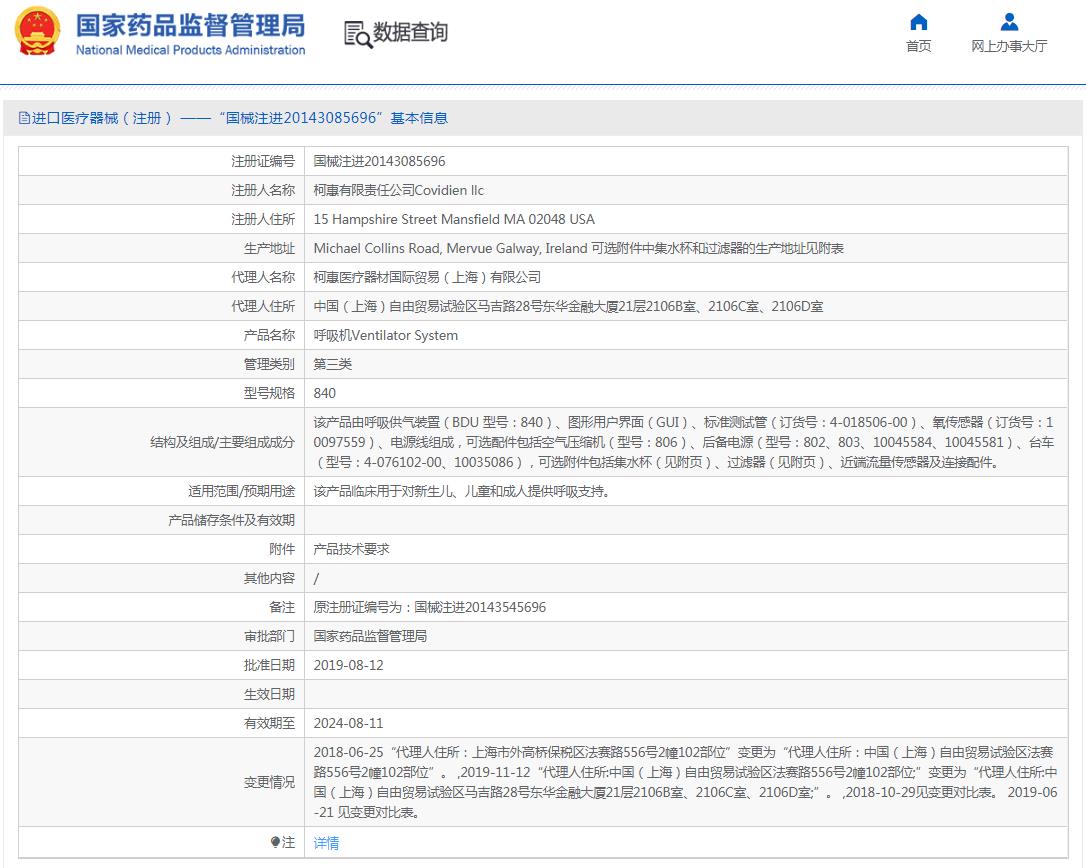Click the national emblem logo
Screen dimensions: 1086x868
(37, 33)
